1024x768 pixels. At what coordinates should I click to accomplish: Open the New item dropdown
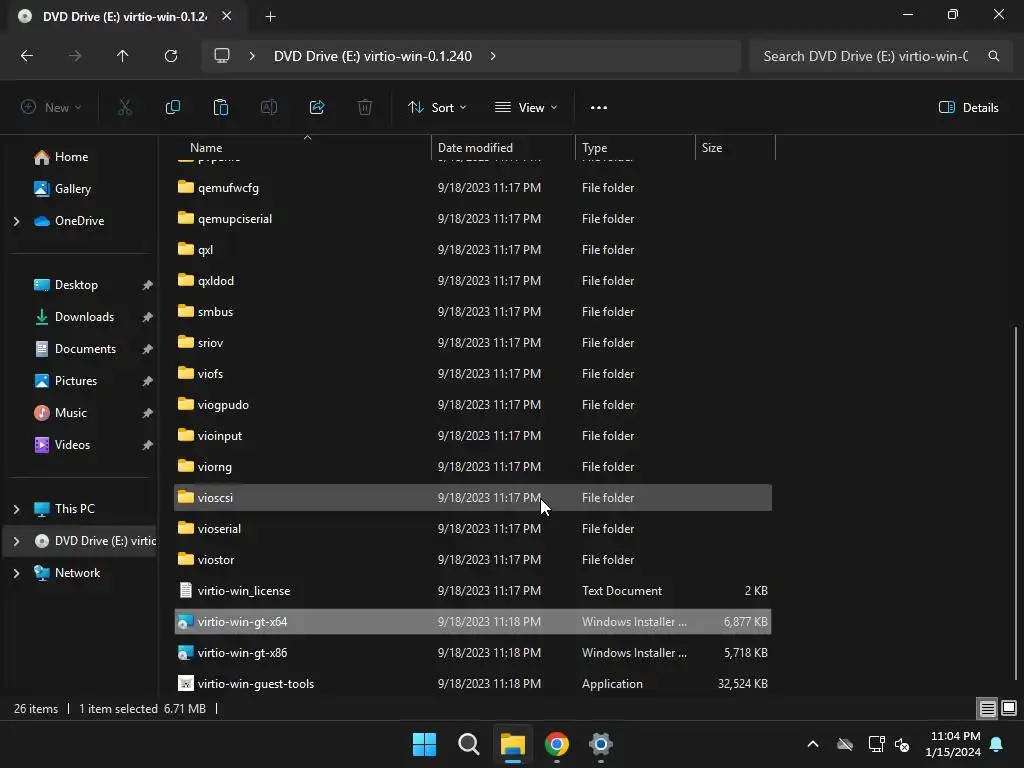click(51, 108)
